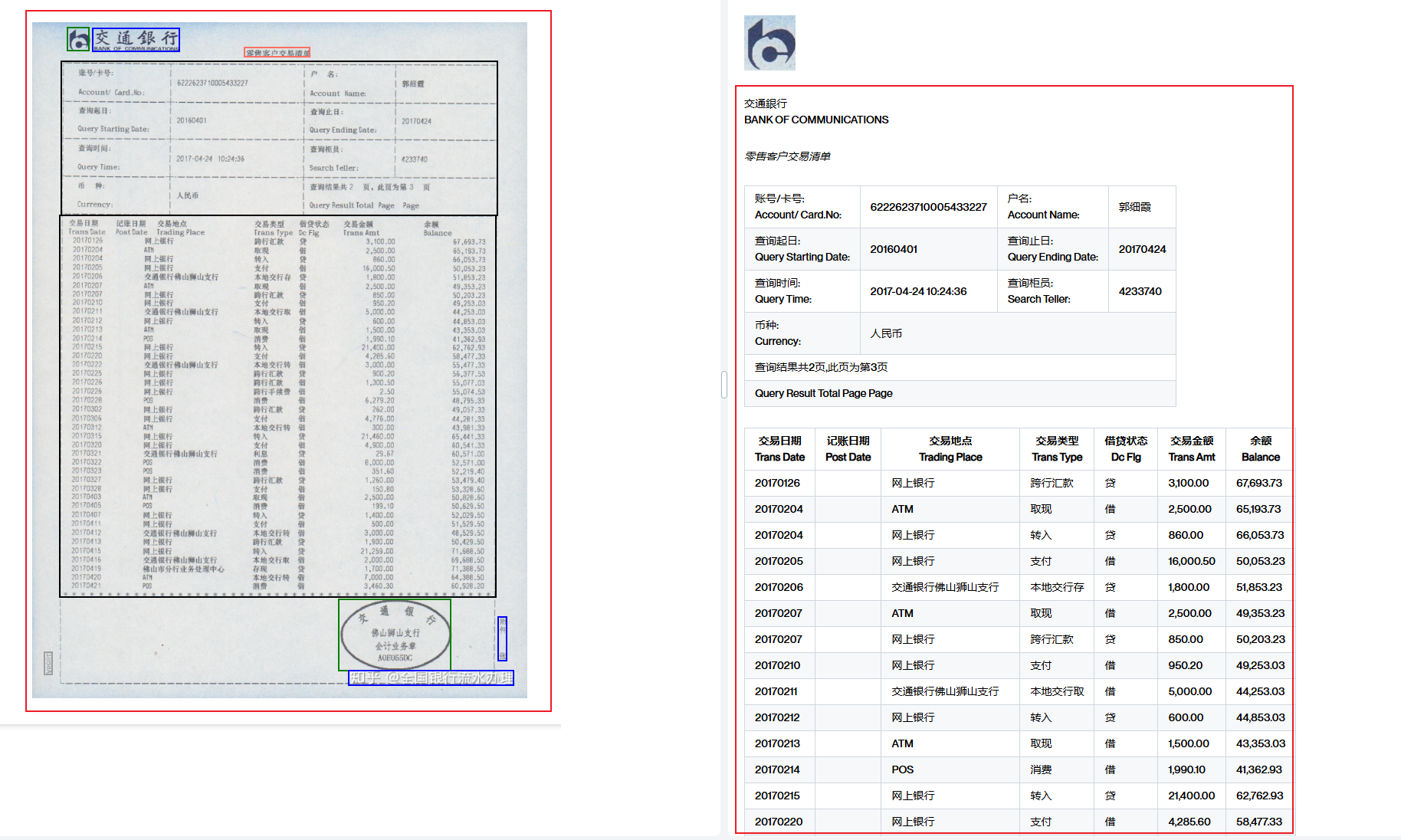The image size is (1401, 840).
Task: Click the extracted bank logo in the right pane
Action: pyautogui.click(x=769, y=43)
